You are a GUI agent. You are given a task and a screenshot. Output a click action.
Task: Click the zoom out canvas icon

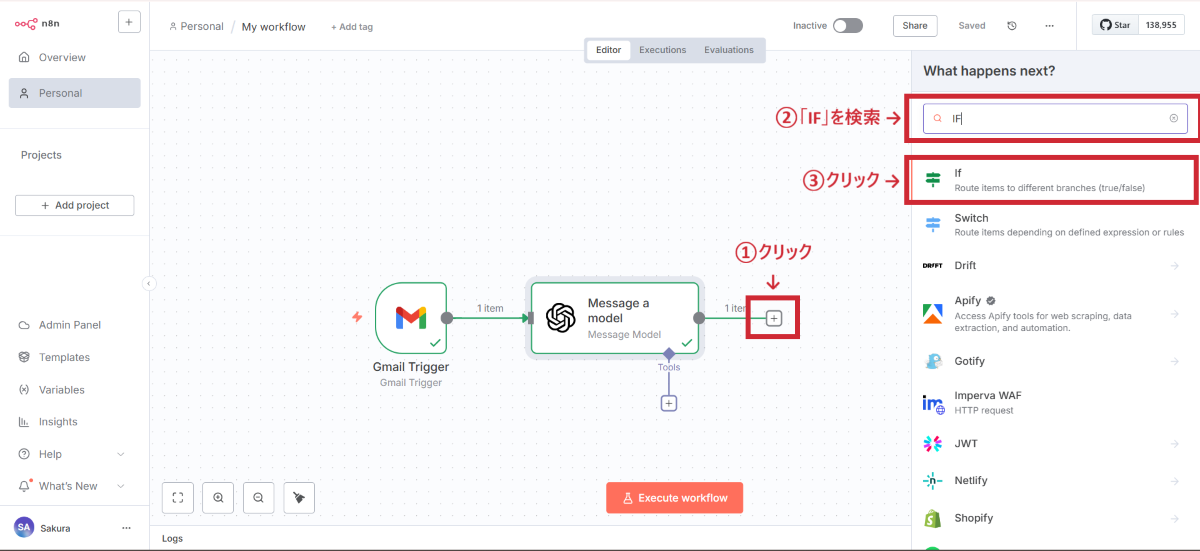point(258,497)
